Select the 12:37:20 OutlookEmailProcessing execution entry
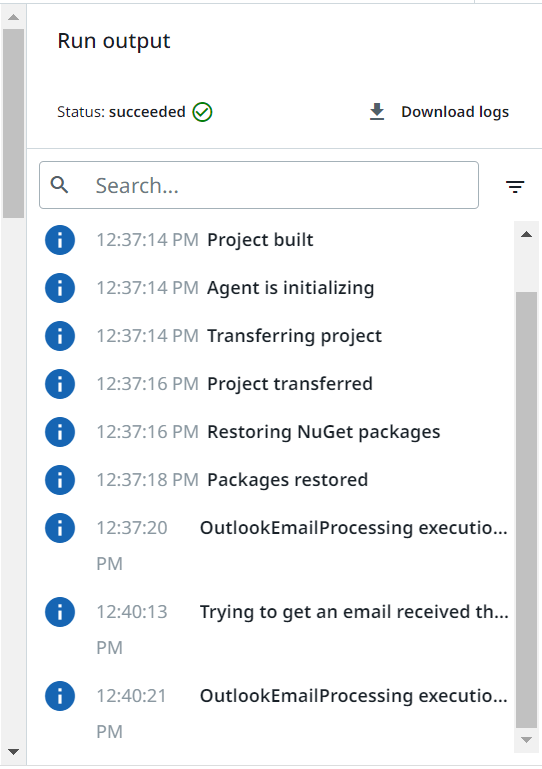This screenshot has height=769, width=542. (277, 545)
